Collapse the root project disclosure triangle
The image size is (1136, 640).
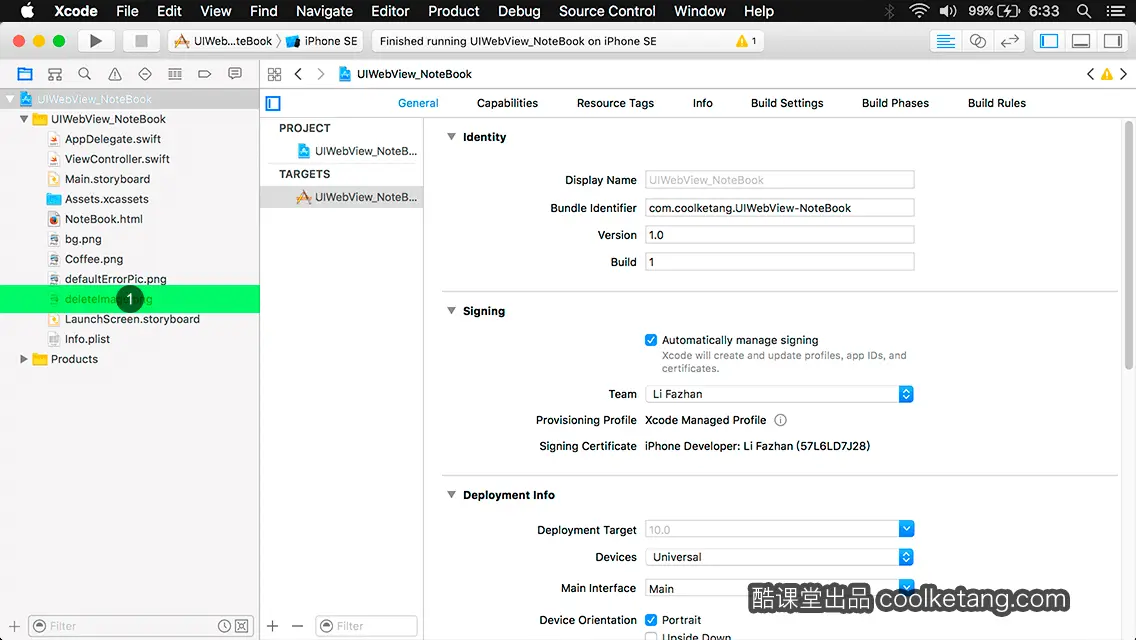(x=10, y=99)
